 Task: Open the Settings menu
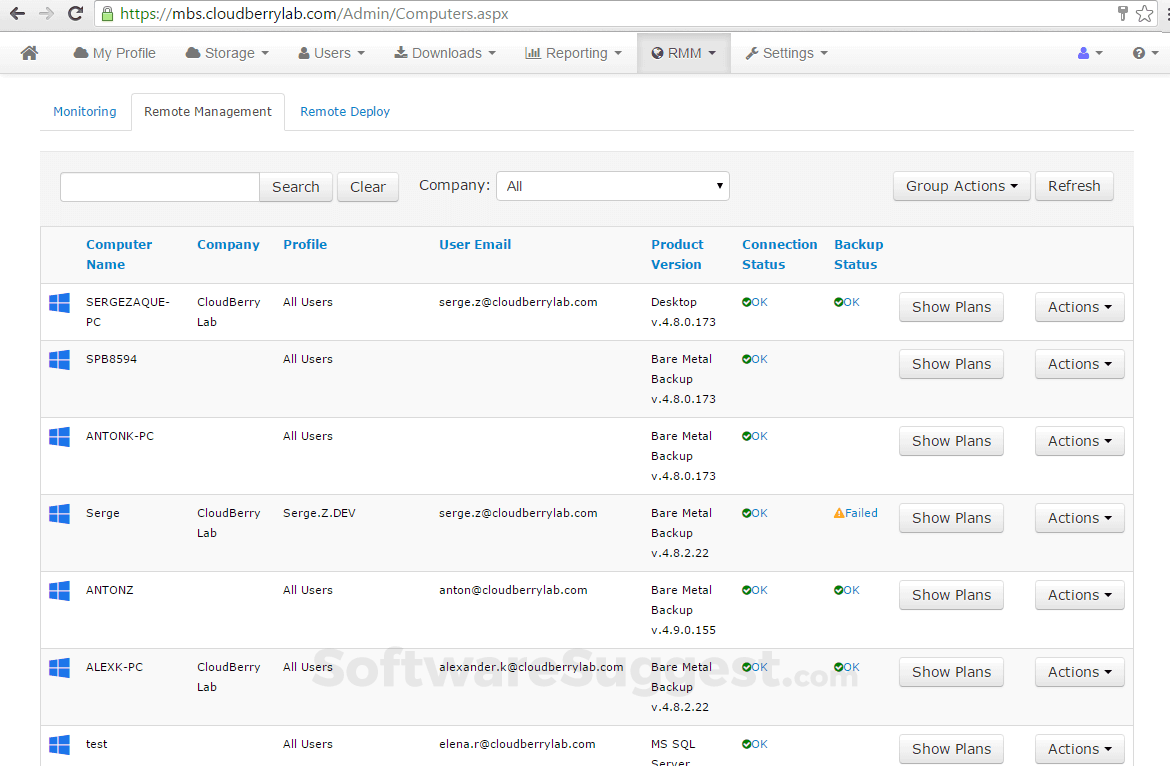coord(786,52)
